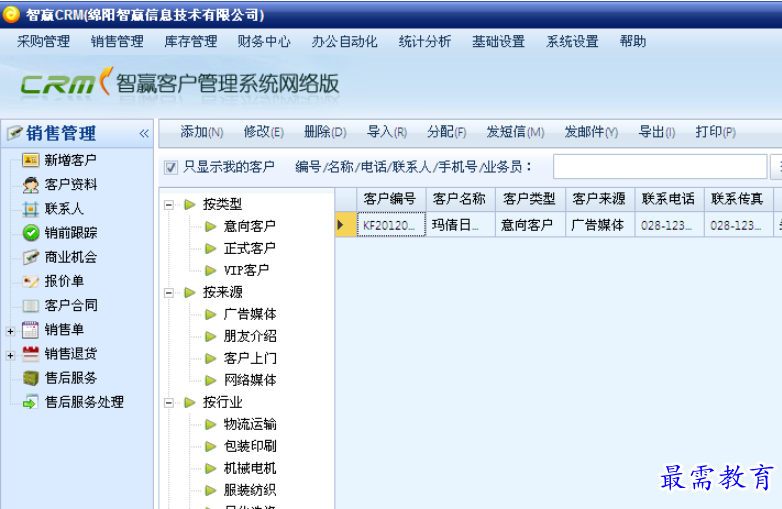Open the 库存管理 menu
This screenshot has height=509, width=782.
(191, 41)
